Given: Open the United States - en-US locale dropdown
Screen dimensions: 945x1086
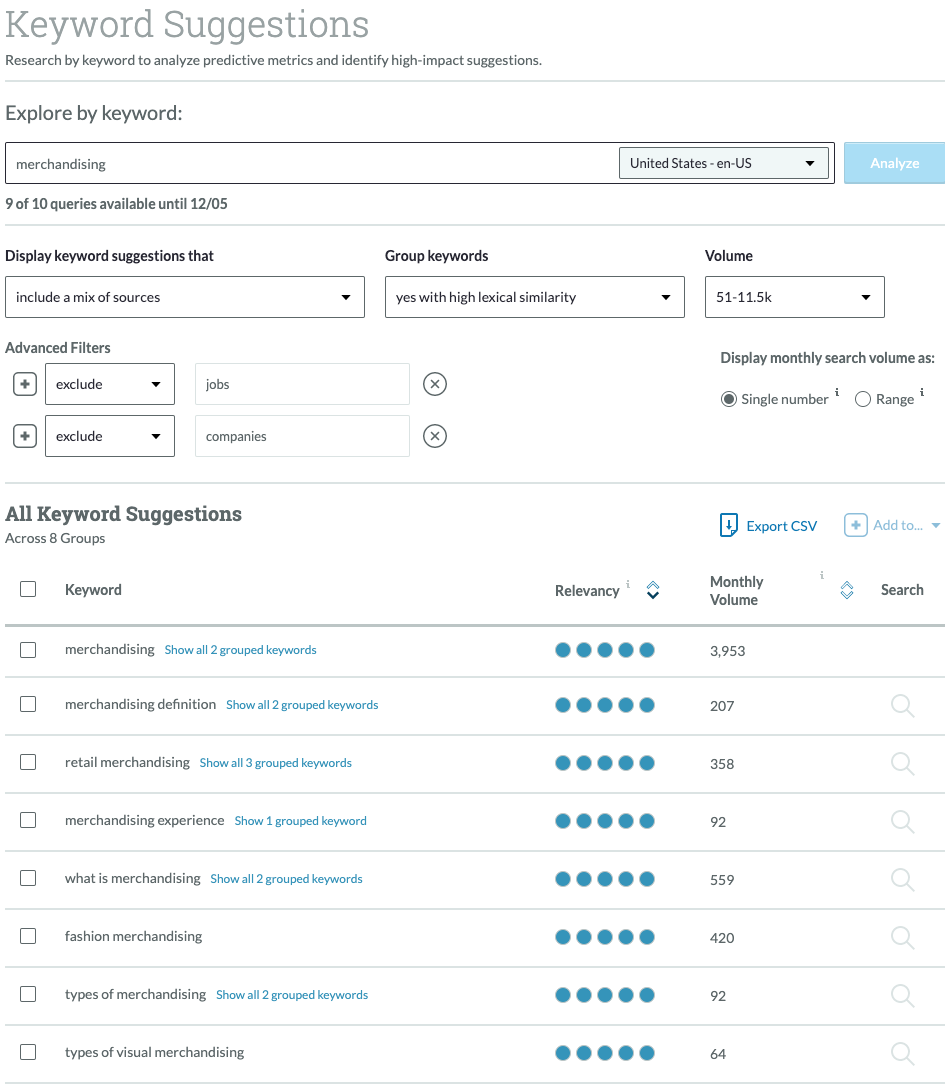Looking at the screenshot, I should coord(724,163).
